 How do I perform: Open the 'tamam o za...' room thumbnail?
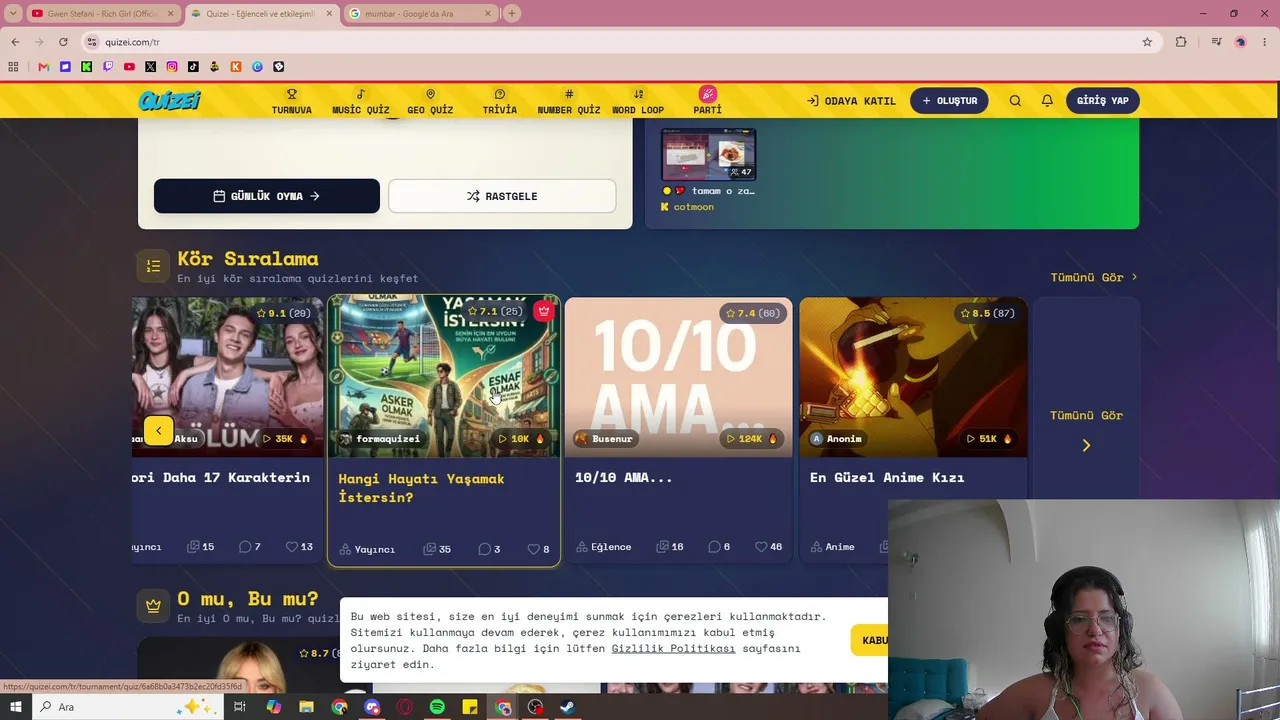(708, 154)
